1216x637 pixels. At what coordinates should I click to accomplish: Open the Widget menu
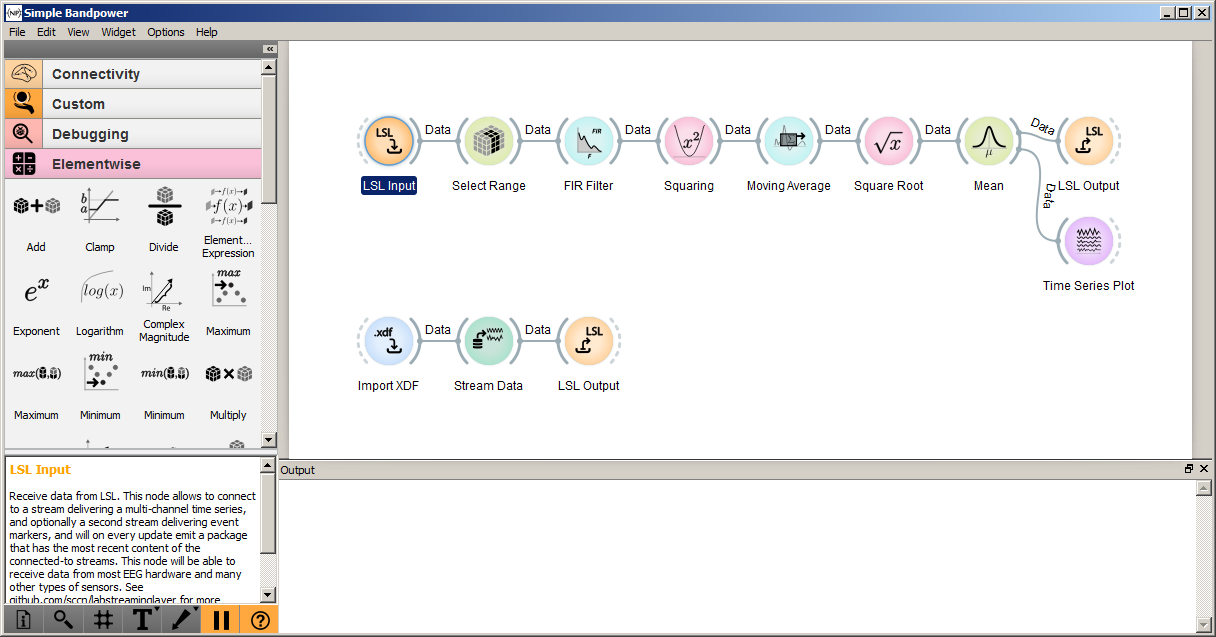pos(118,32)
